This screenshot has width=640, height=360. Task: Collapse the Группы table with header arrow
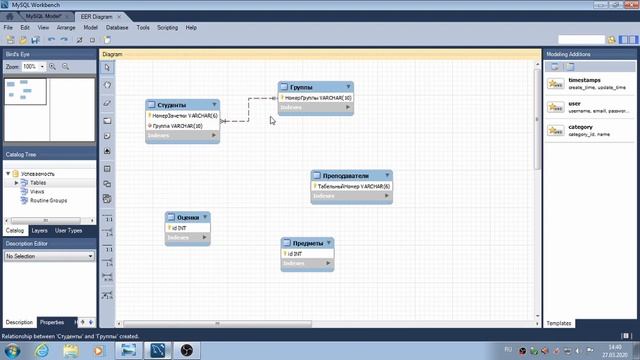click(348, 87)
